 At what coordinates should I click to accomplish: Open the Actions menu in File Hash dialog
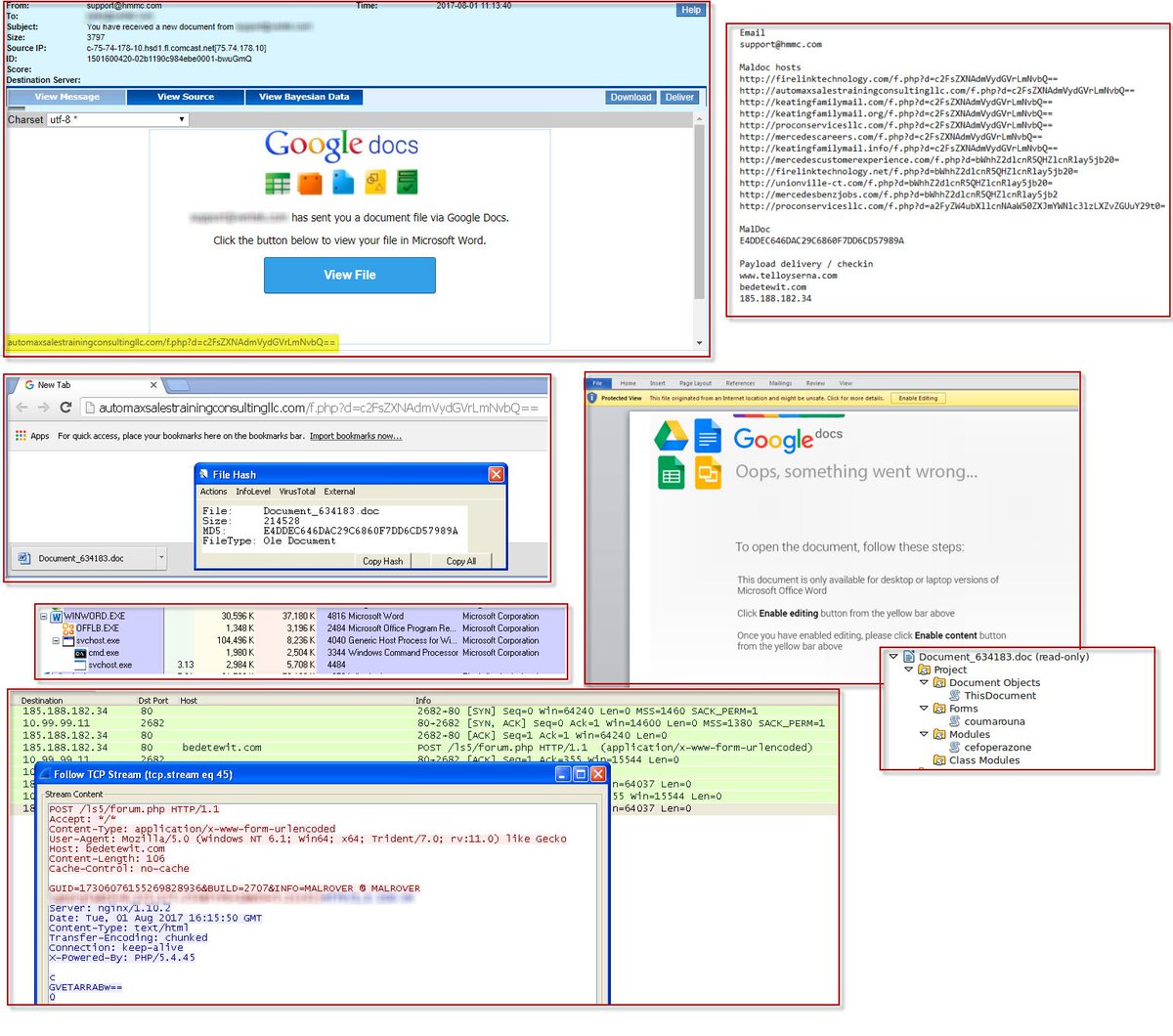[x=213, y=492]
